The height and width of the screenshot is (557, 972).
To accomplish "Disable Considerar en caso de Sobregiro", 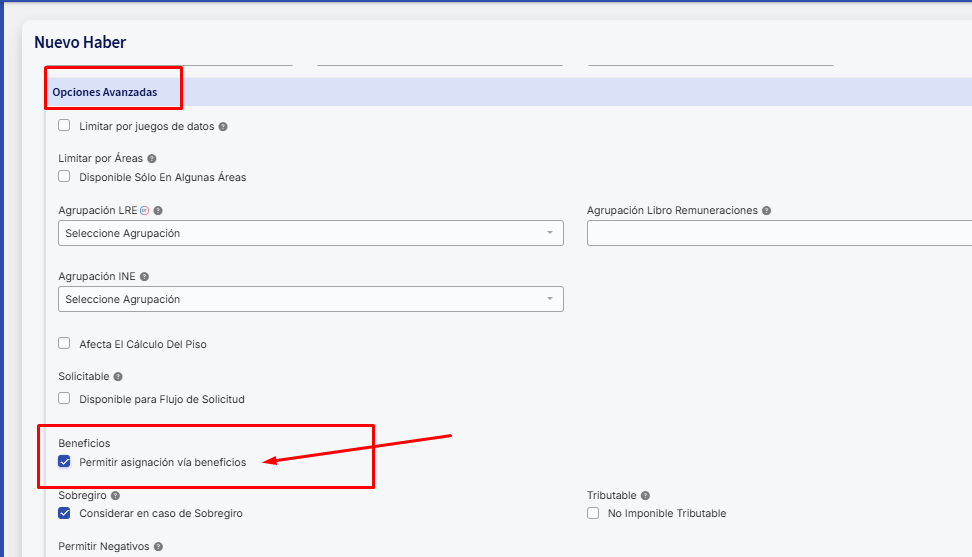I will tap(64, 513).
